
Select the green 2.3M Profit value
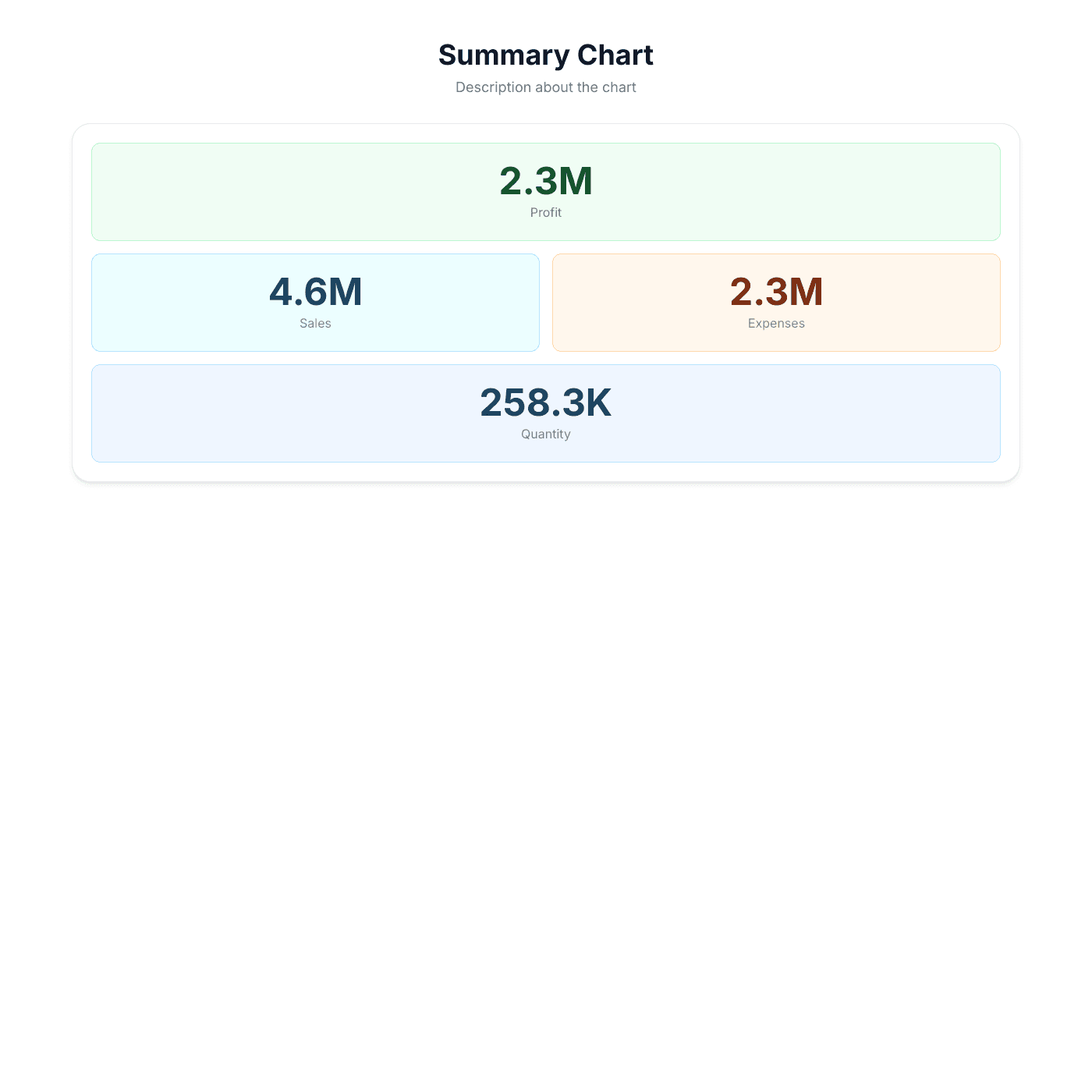coord(546,181)
